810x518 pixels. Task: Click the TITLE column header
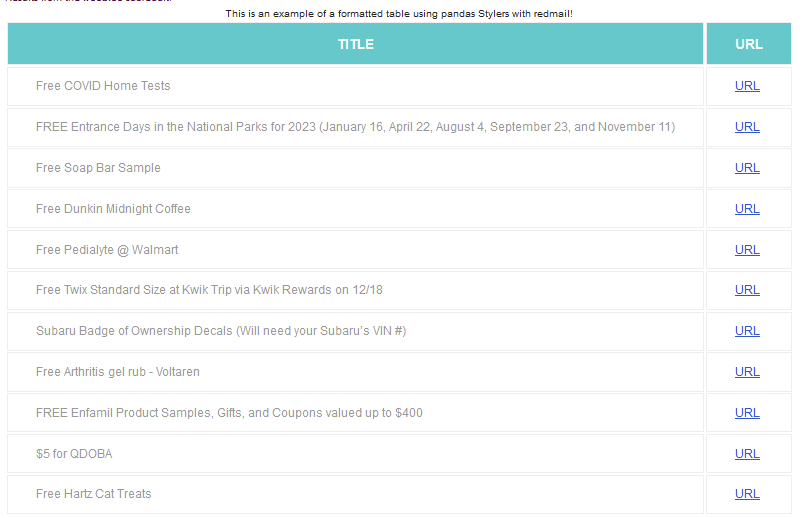click(x=355, y=44)
